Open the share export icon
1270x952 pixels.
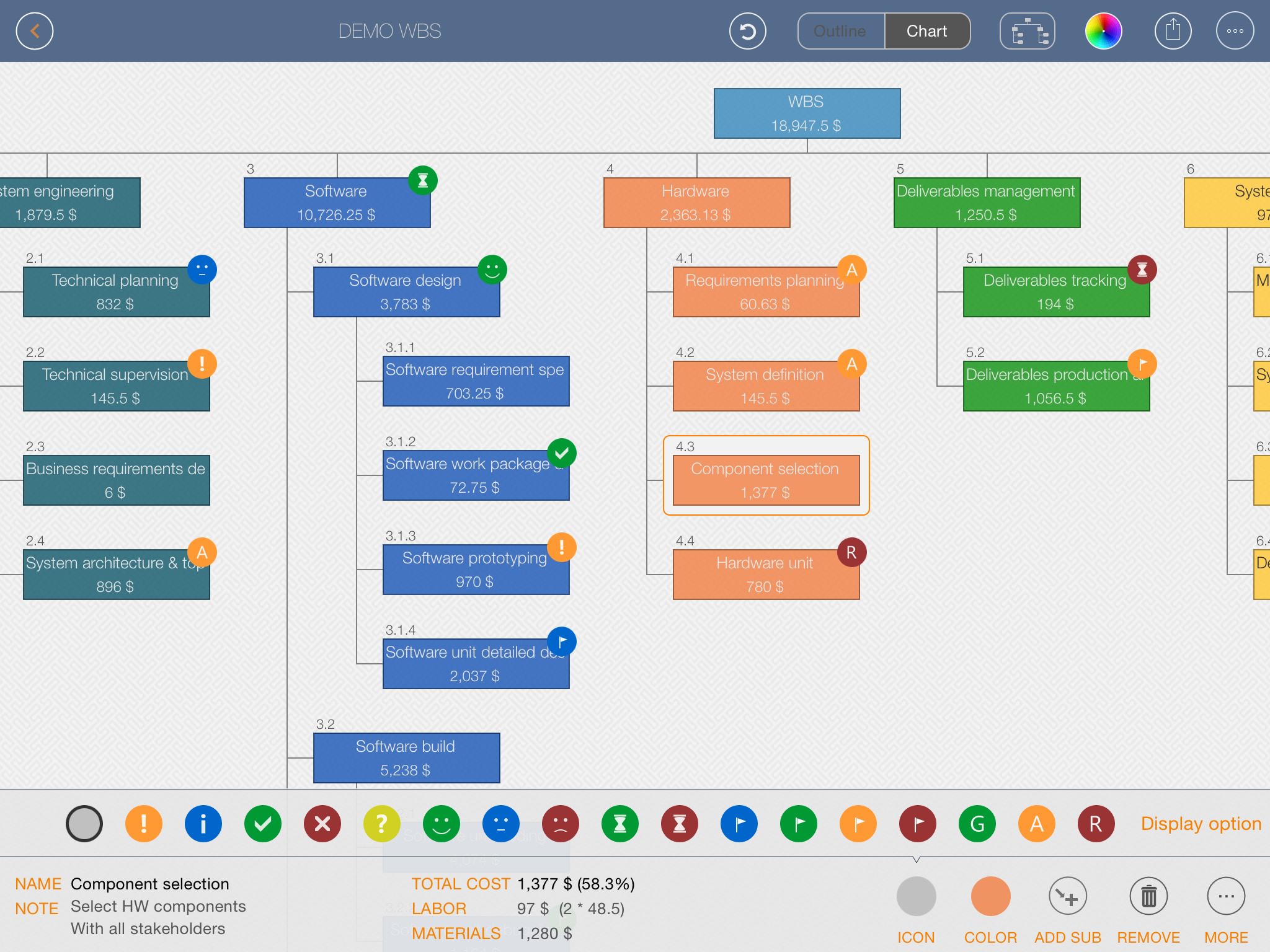tap(1173, 31)
